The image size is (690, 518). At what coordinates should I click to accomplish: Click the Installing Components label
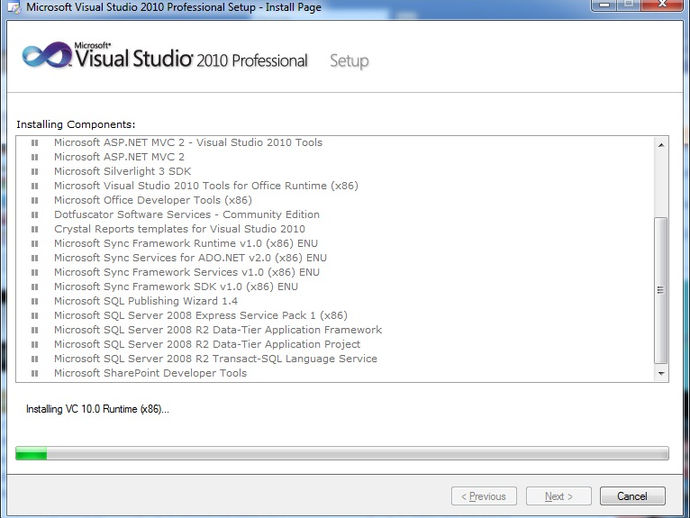point(76,125)
